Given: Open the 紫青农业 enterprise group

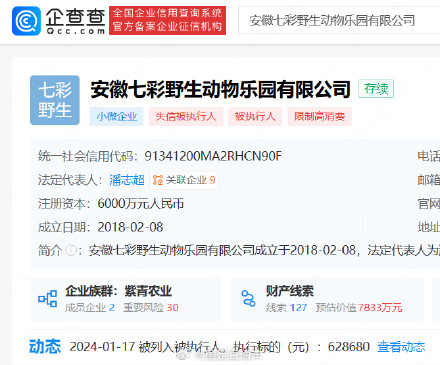Looking at the screenshot, I should pyautogui.click(x=148, y=291).
